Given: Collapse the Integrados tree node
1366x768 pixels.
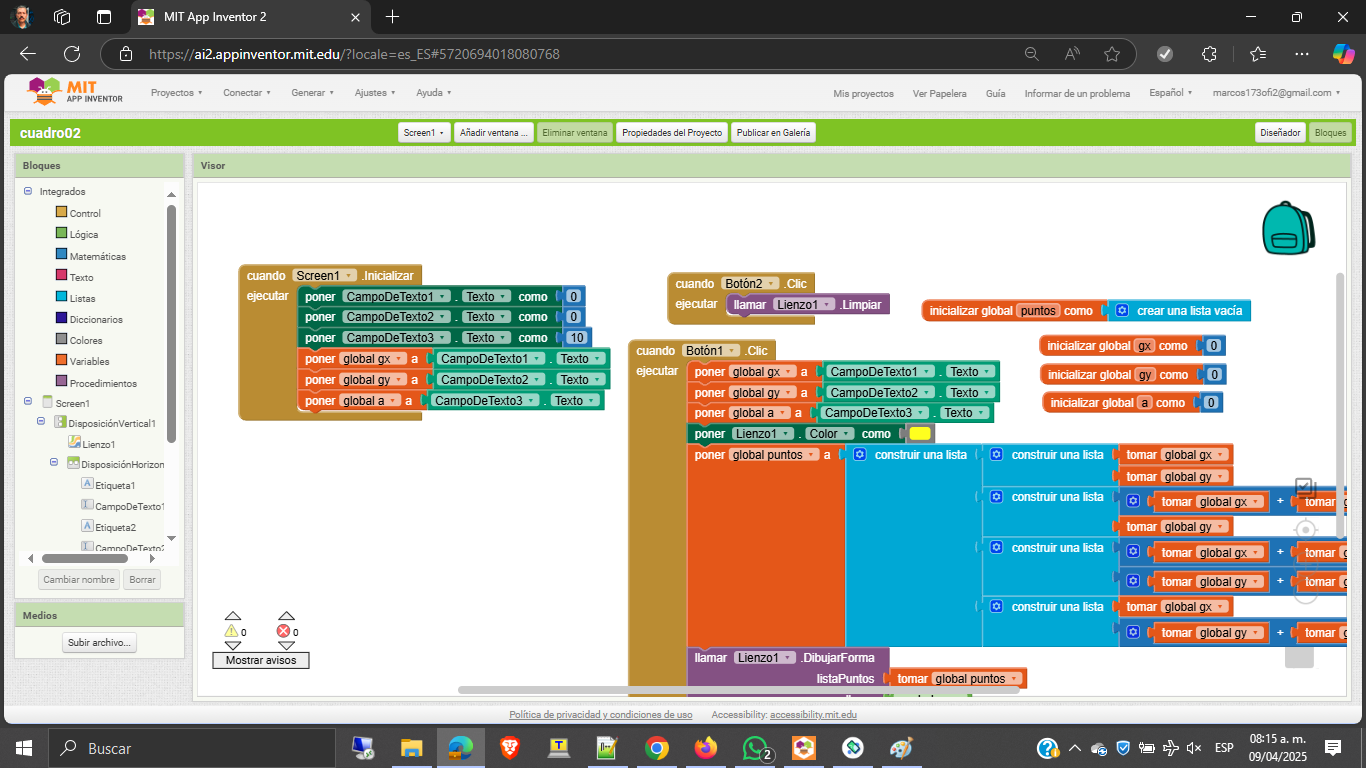Looking at the screenshot, I should [x=28, y=191].
